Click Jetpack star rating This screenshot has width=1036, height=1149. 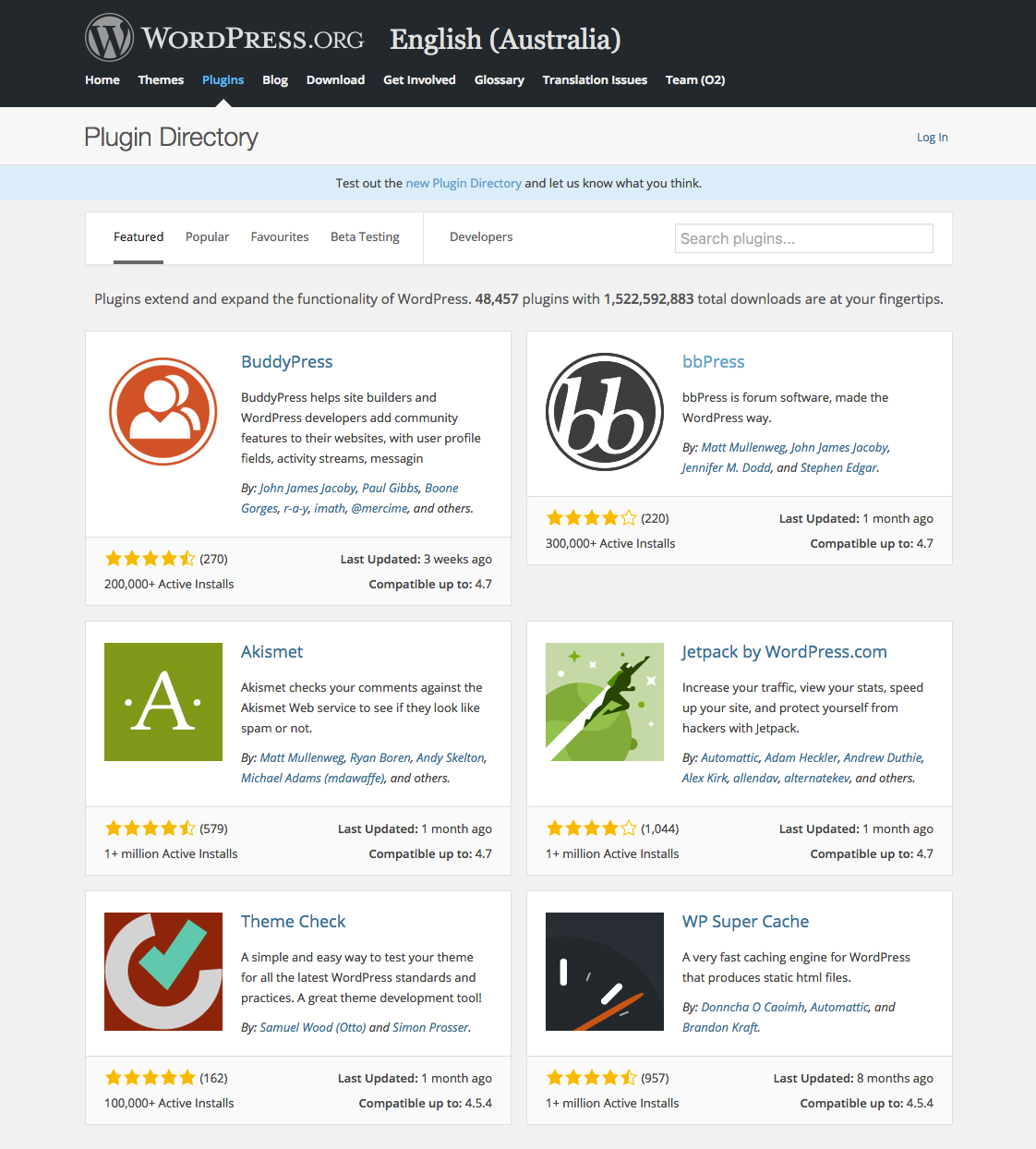point(592,828)
